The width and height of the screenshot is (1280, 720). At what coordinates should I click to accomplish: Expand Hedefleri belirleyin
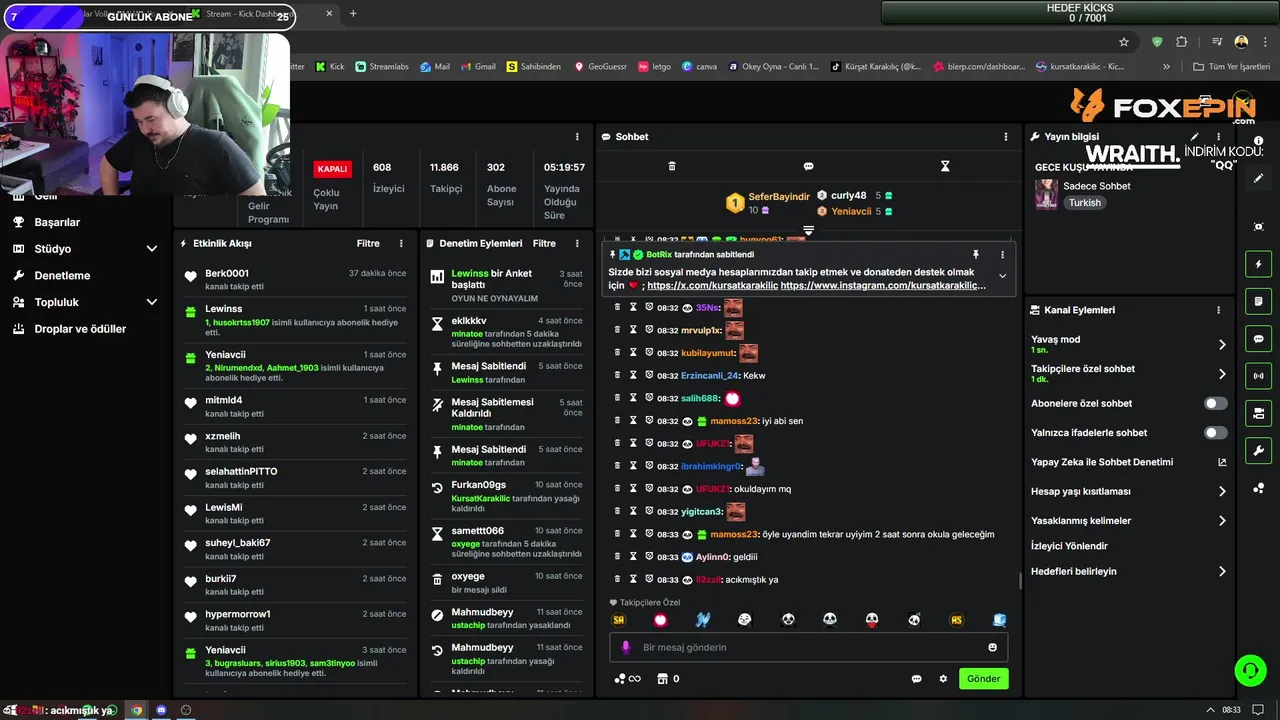point(1222,572)
